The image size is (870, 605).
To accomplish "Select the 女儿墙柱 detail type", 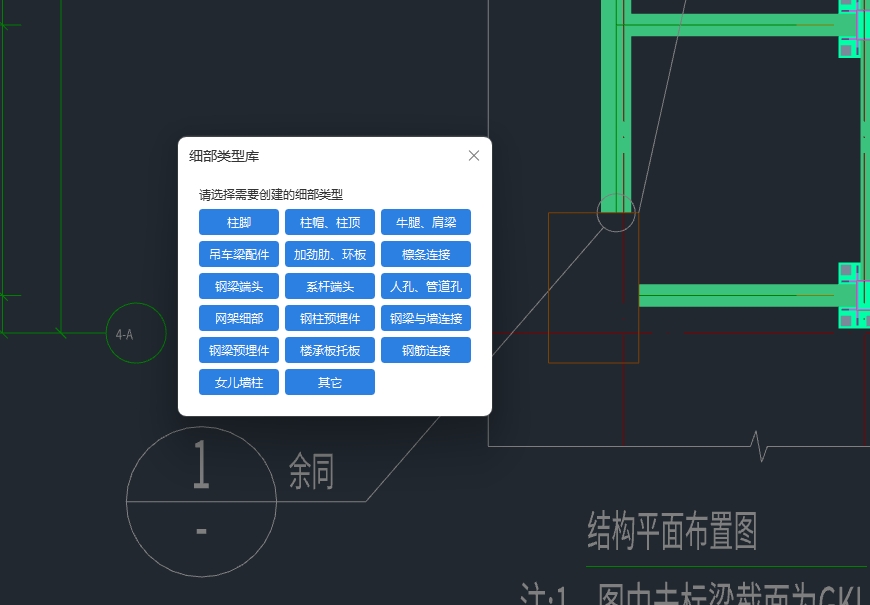I will pos(239,382).
